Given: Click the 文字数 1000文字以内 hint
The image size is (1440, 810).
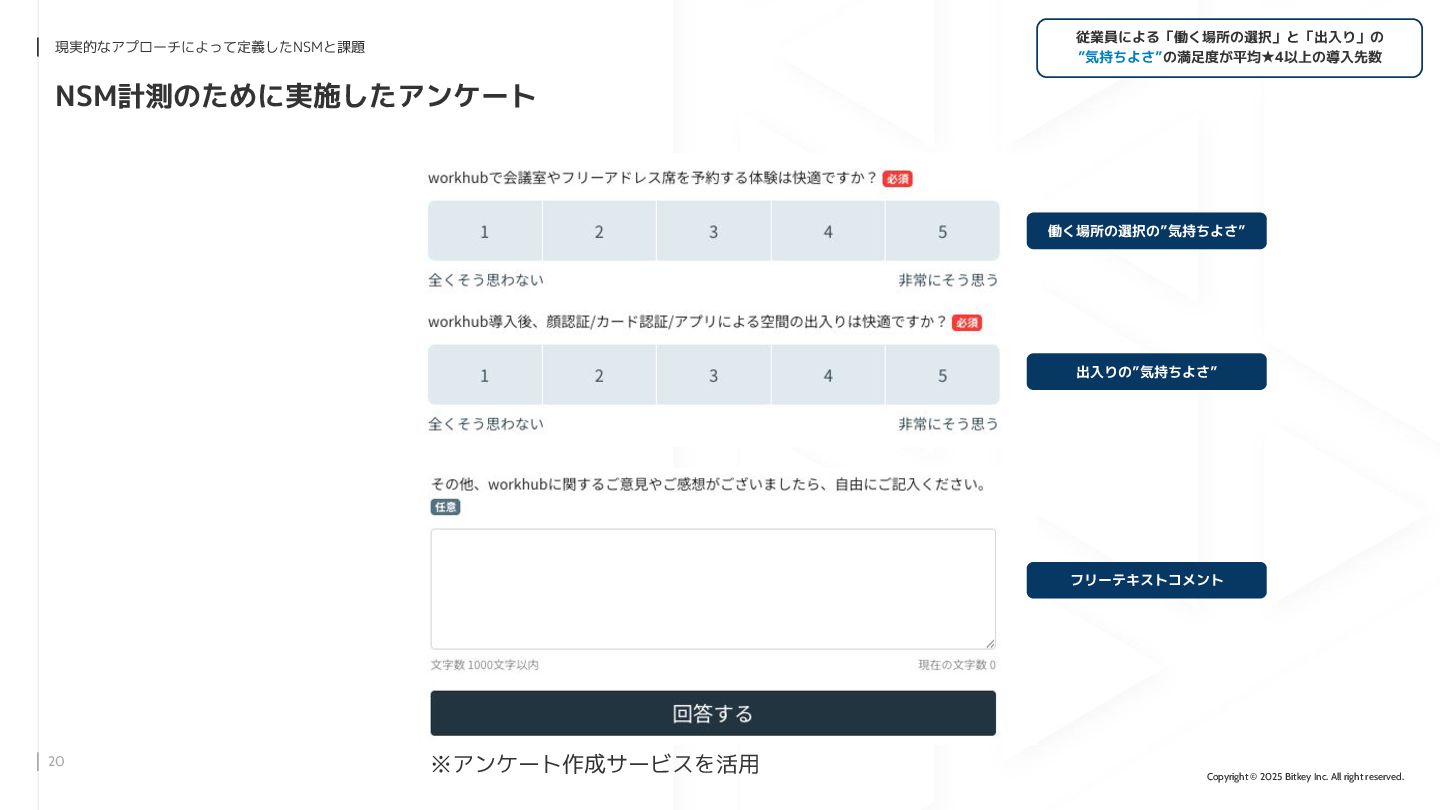Looking at the screenshot, I should pyautogui.click(x=485, y=665).
